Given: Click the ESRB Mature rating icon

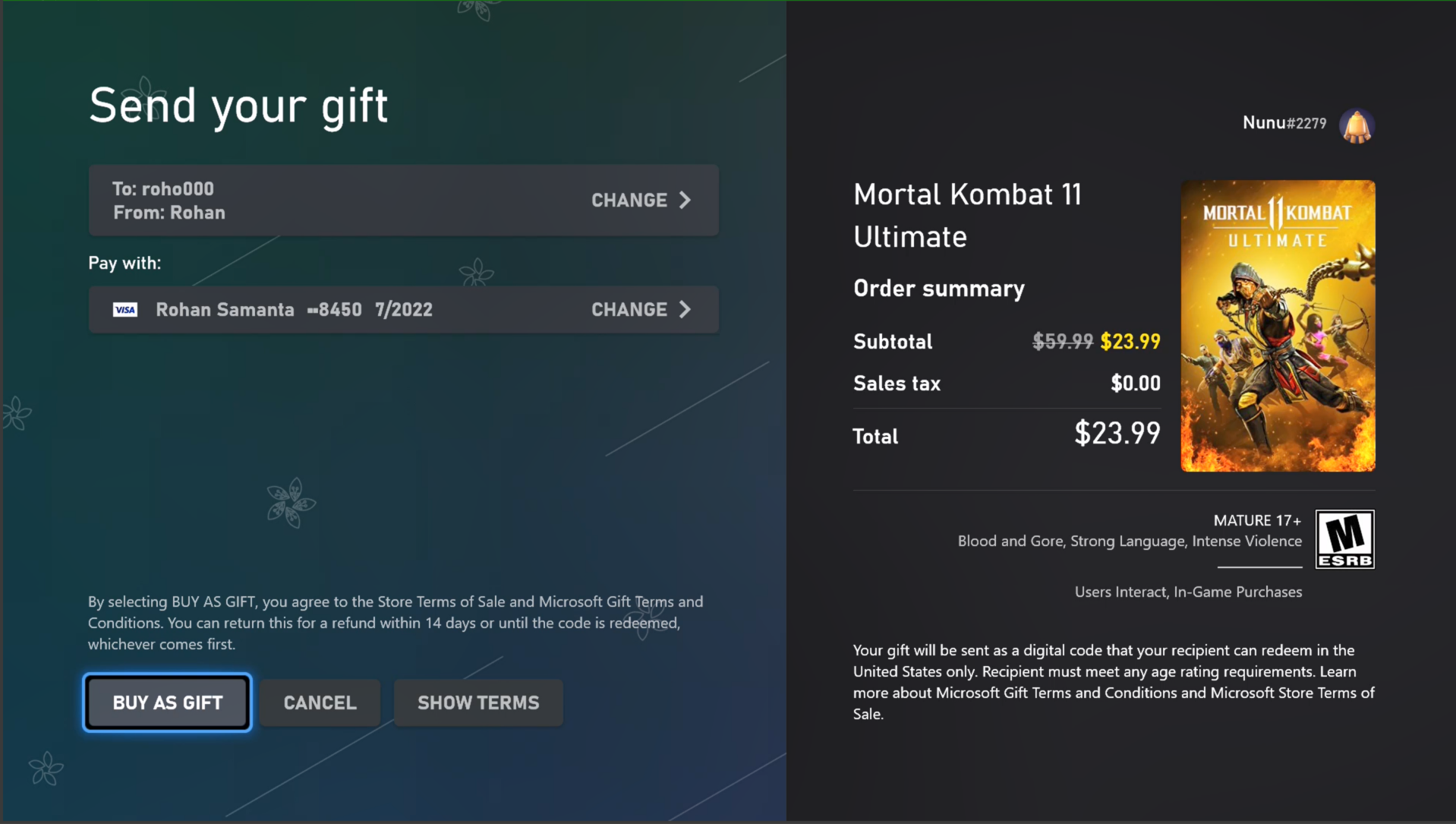Looking at the screenshot, I should point(1344,539).
